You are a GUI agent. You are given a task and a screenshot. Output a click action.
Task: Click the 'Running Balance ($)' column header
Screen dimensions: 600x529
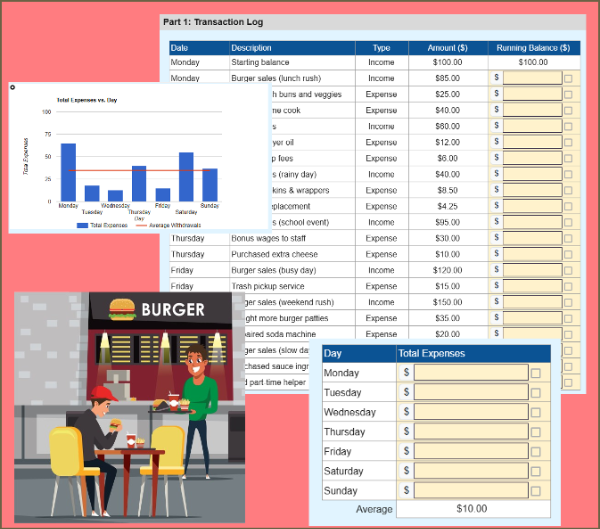[x=533, y=48]
